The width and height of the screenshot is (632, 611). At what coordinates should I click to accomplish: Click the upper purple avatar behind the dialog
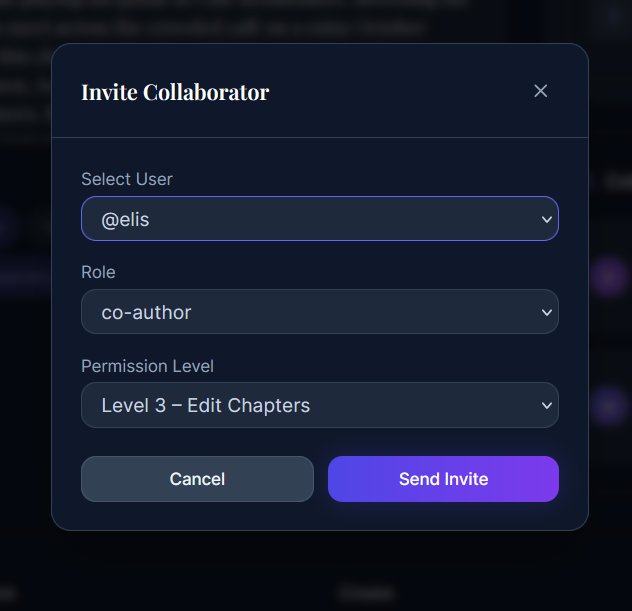click(x=609, y=277)
